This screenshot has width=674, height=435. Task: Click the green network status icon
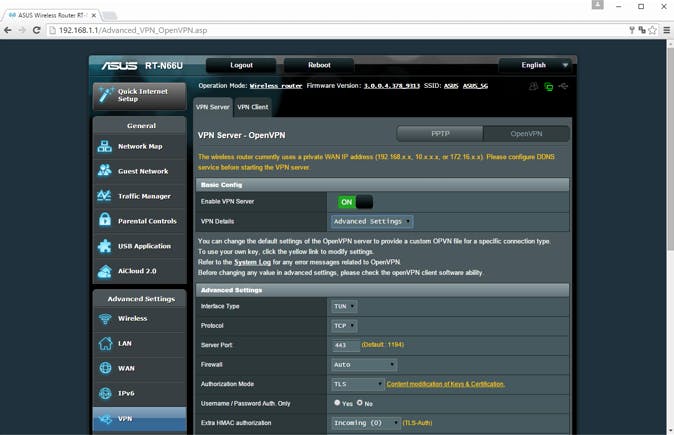548,86
